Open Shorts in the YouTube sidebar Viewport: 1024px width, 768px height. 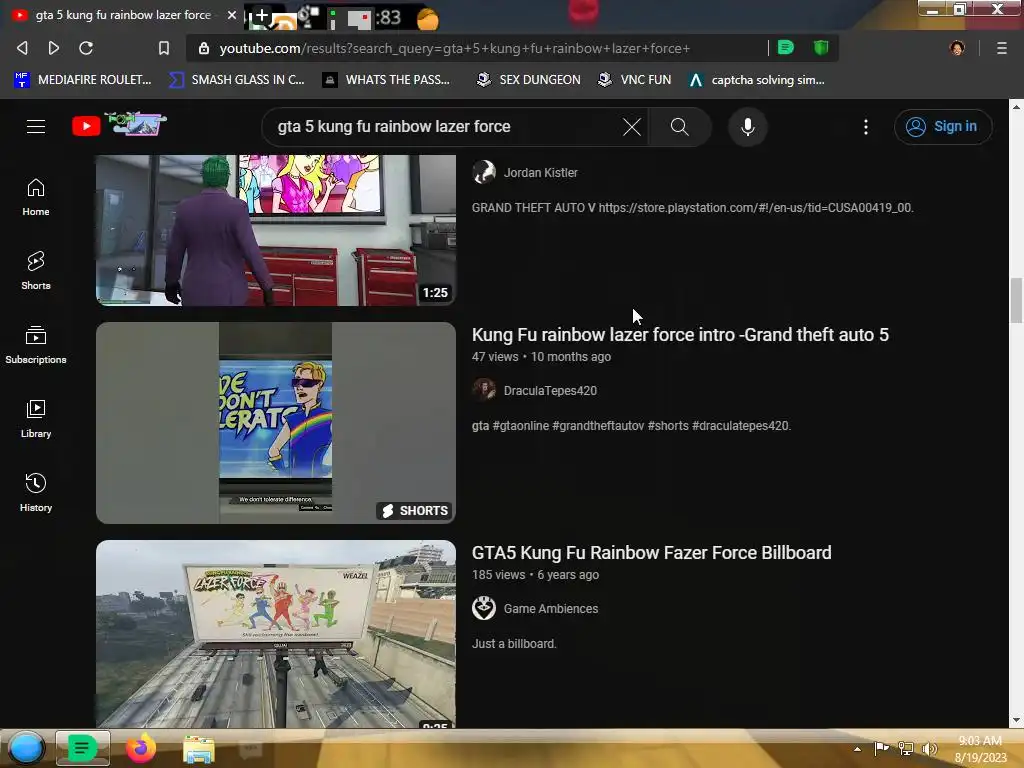pos(36,270)
